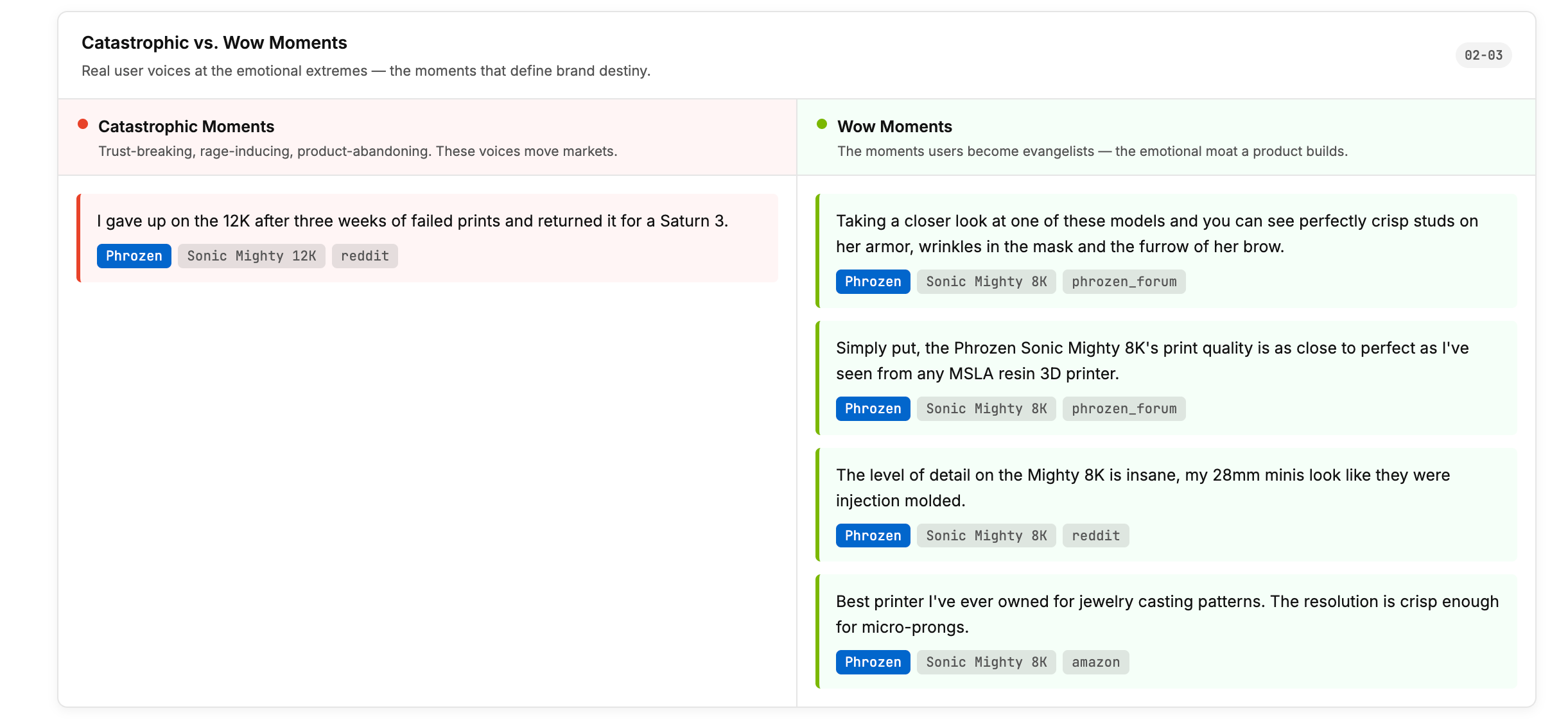Click the Wow Moments column heading
Screen dimensions: 1568x720
[x=894, y=126]
